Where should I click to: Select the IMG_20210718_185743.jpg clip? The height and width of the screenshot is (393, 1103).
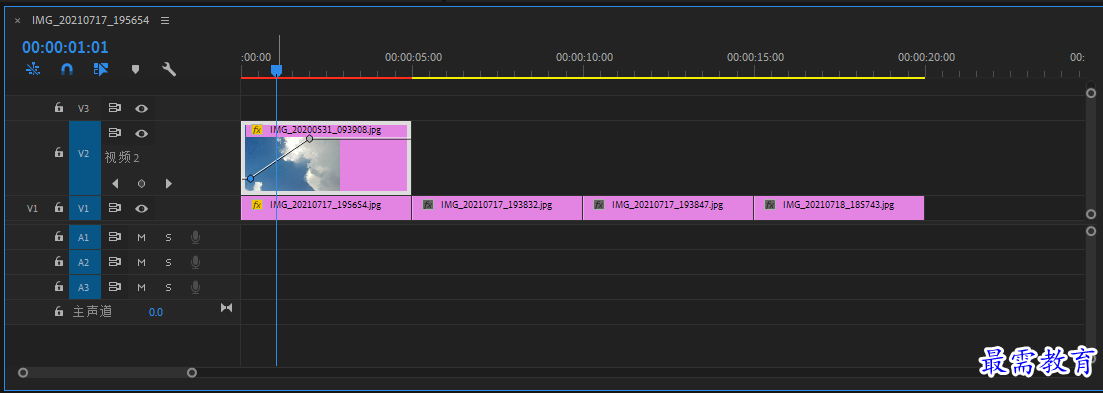[x=839, y=208]
